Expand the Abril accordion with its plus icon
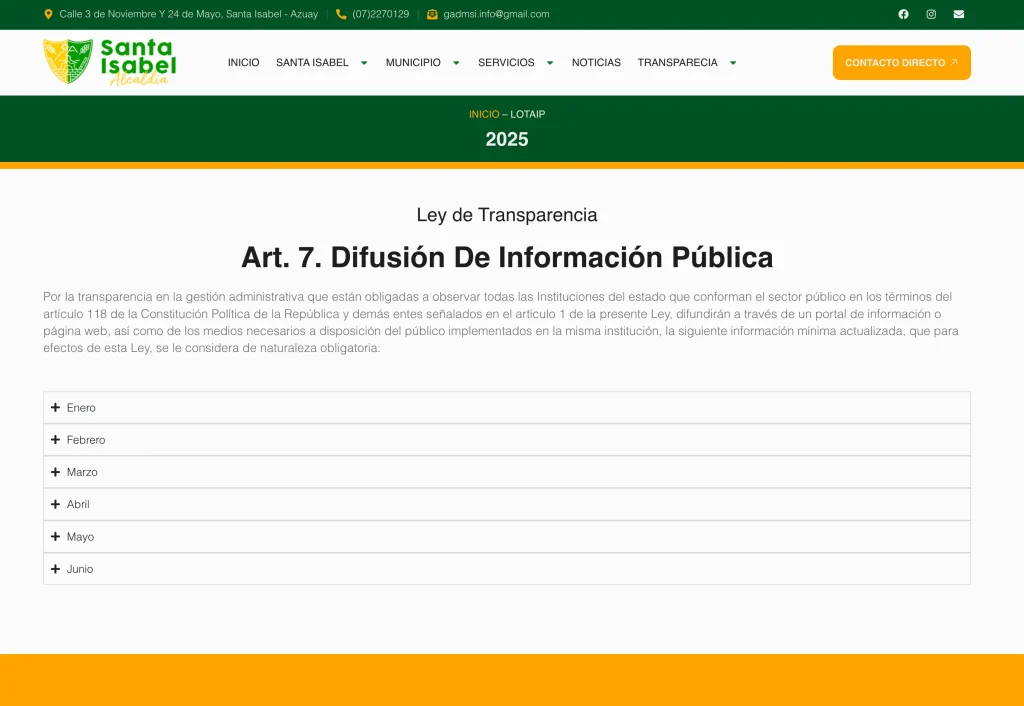1024x706 pixels. pos(55,504)
